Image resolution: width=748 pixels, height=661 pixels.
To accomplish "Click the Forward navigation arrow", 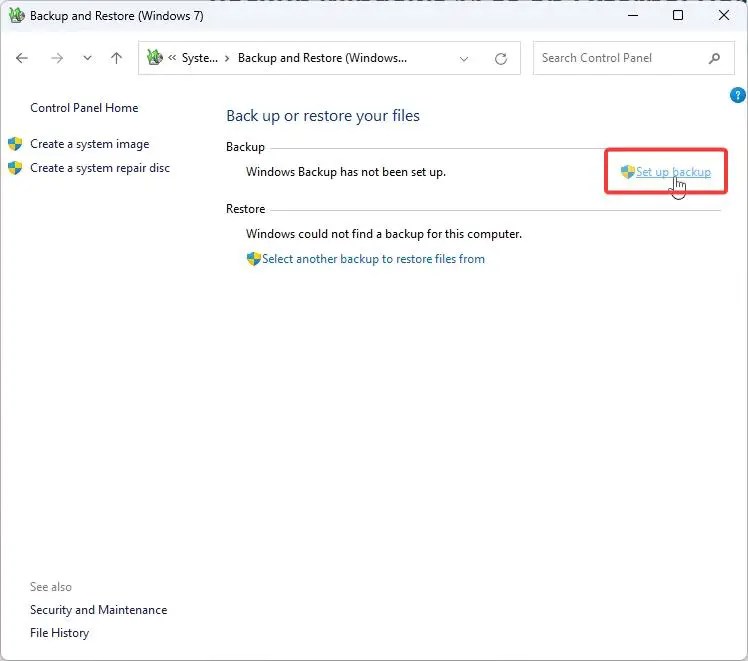I will pyautogui.click(x=57, y=58).
